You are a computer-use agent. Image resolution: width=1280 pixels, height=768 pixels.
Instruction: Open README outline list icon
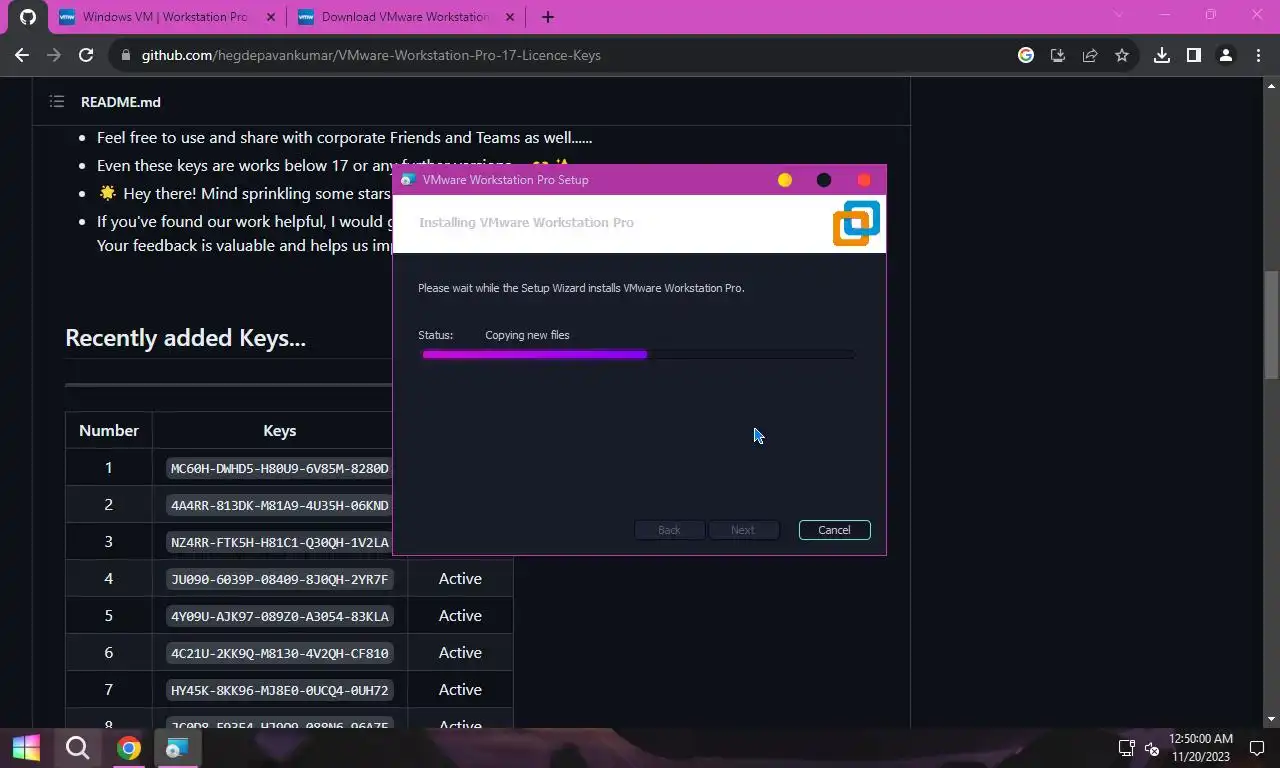click(x=57, y=102)
